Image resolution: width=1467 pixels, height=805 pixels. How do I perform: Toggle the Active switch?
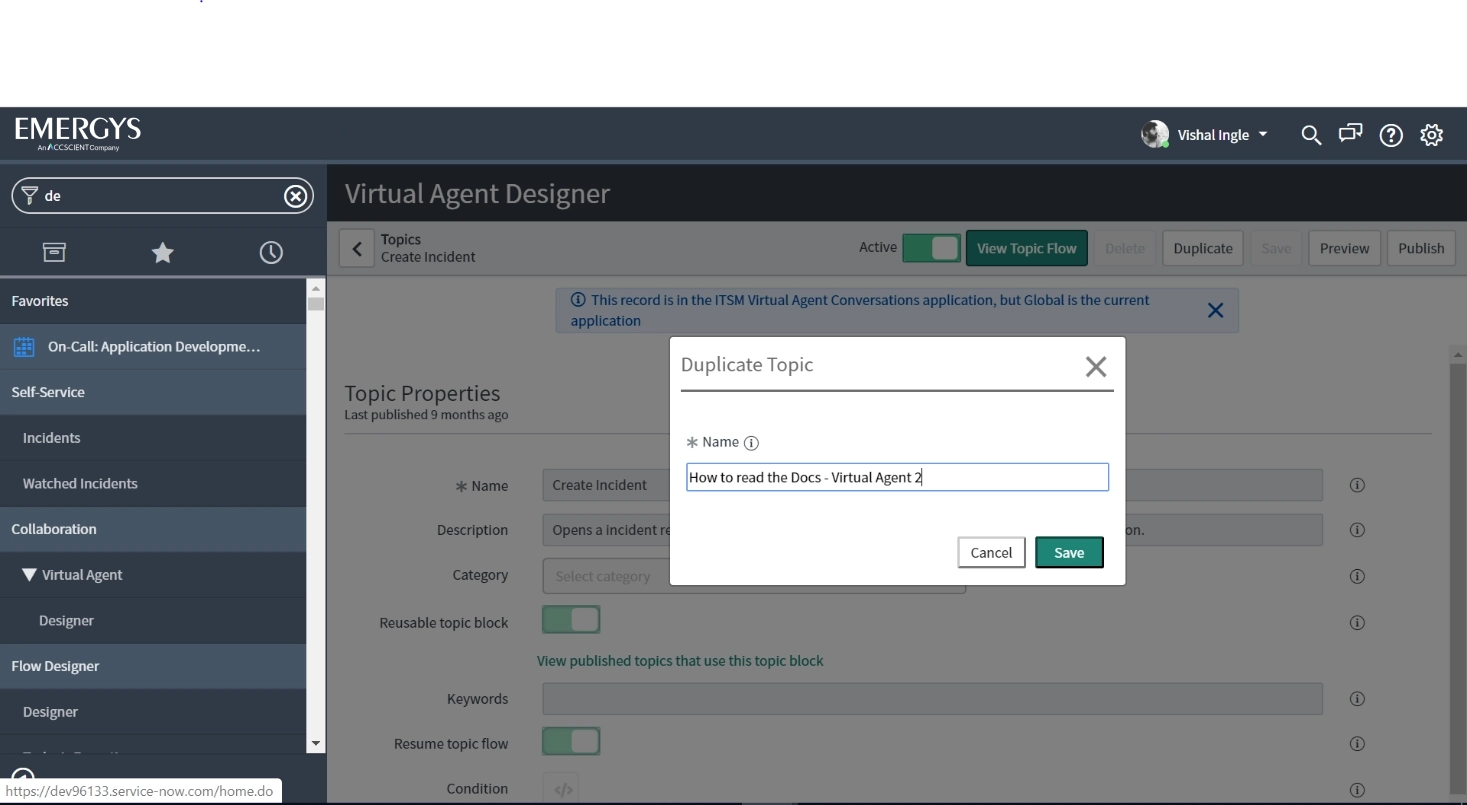coord(931,248)
